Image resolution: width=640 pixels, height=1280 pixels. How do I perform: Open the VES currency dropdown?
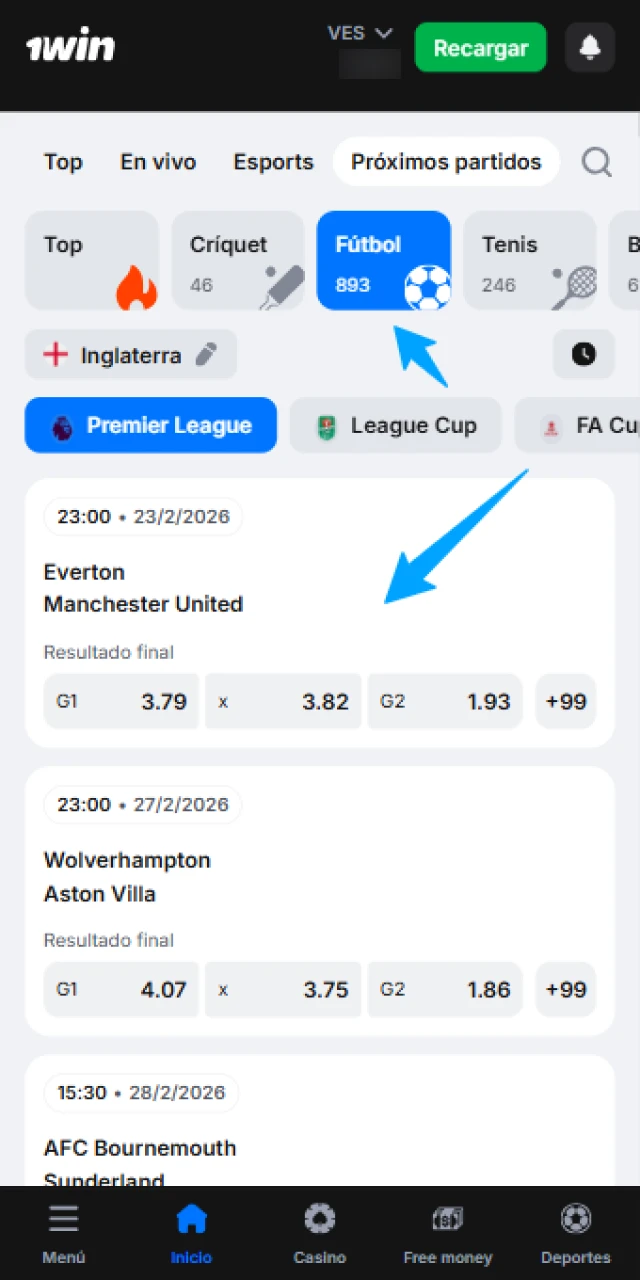pyautogui.click(x=361, y=32)
